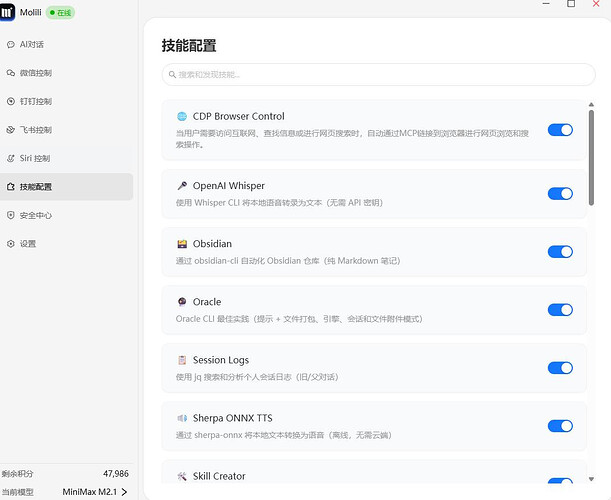Viewport: 611px width, 500px height.
Task: Click the Sherpa ONNX TTS title
Action: [232, 418]
